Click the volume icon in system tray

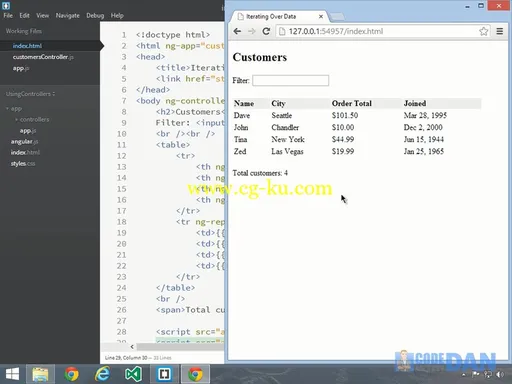(x=500, y=375)
